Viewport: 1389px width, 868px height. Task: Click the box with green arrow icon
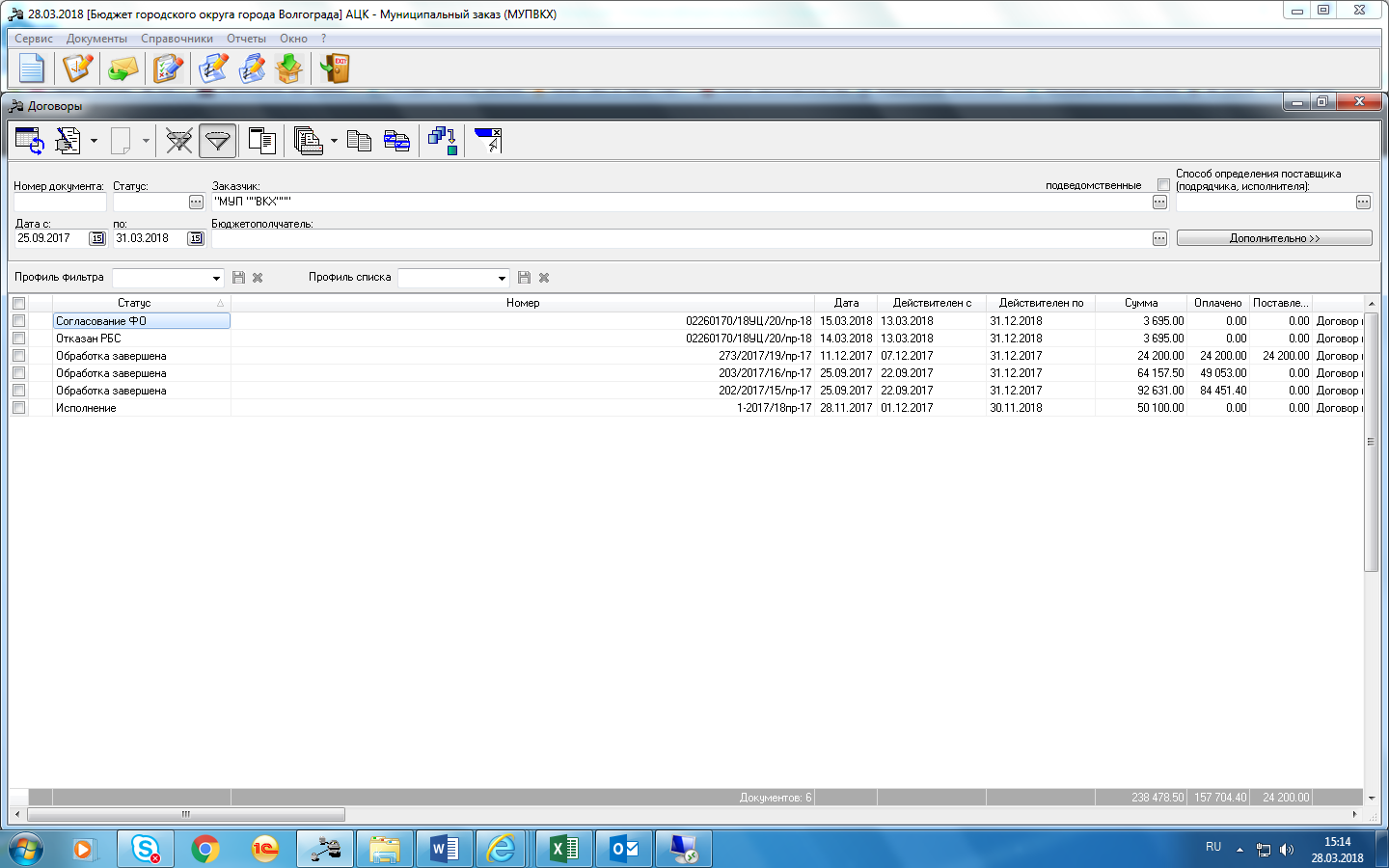point(288,68)
